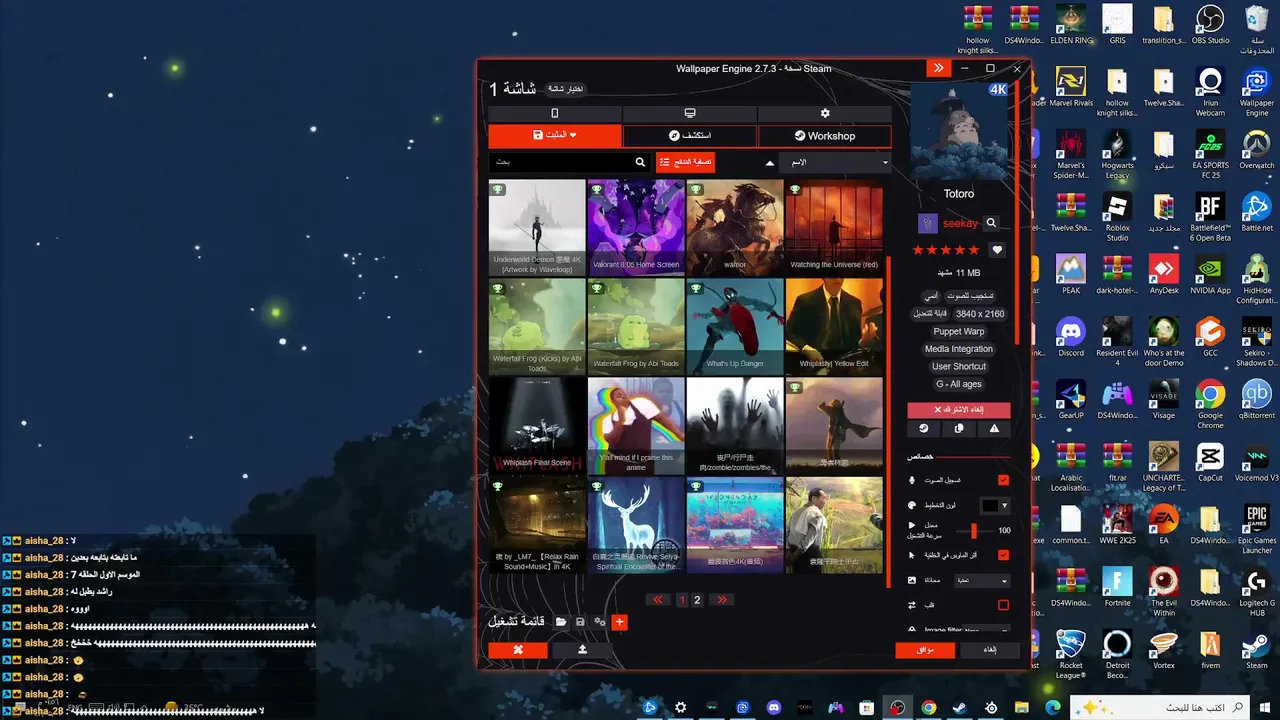The image size is (1280, 720).
Task: Click the Windows search box
Action: (x=1159, y=707)
